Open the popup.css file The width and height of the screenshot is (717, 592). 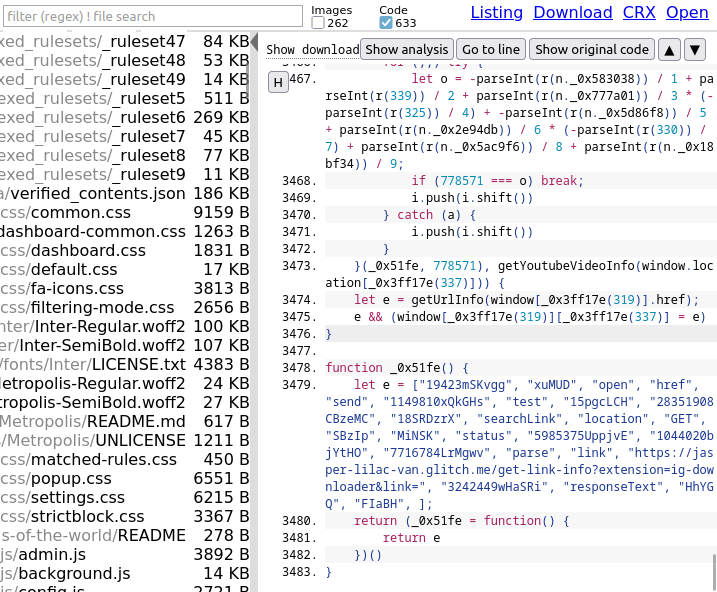124,479
